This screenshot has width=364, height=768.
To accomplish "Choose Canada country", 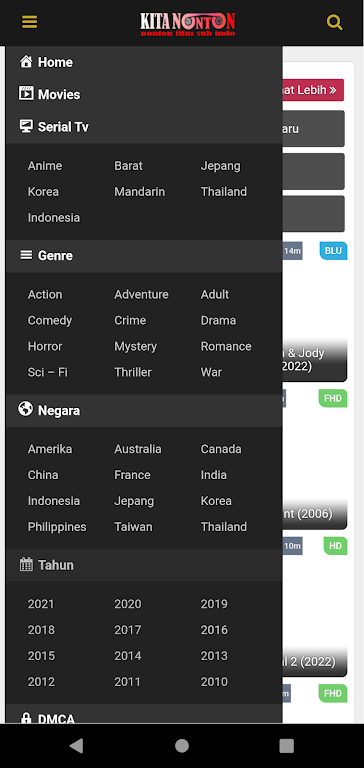I will (x=221, y=449).
